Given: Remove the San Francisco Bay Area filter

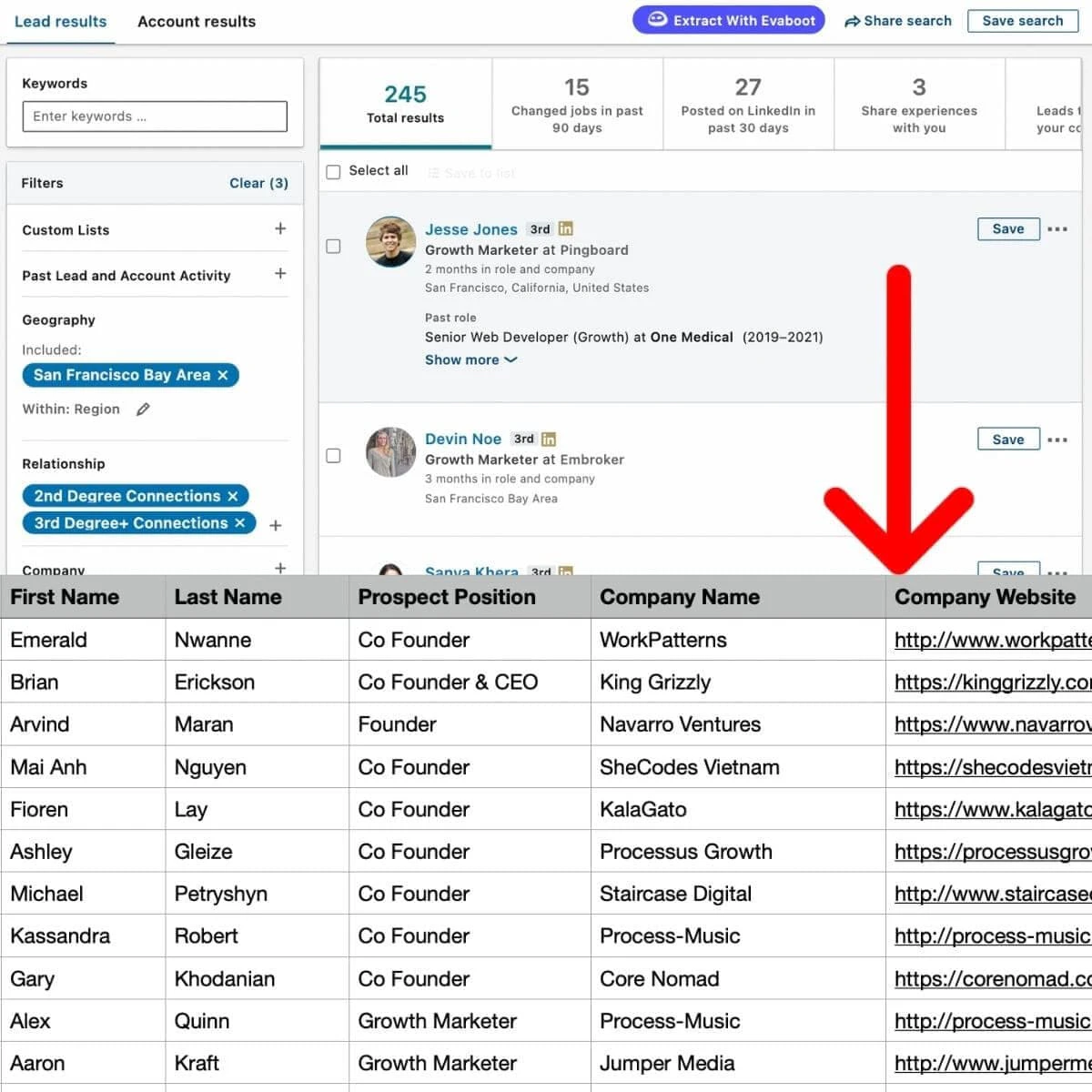Looking at the screenshot, I should [224, 375].
